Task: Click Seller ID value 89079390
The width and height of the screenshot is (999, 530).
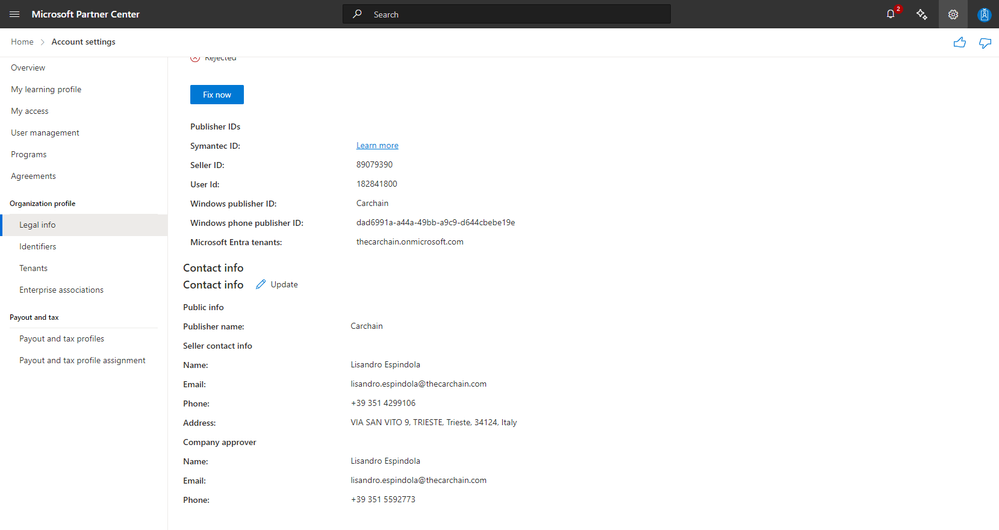Action: tap(375, 164)
